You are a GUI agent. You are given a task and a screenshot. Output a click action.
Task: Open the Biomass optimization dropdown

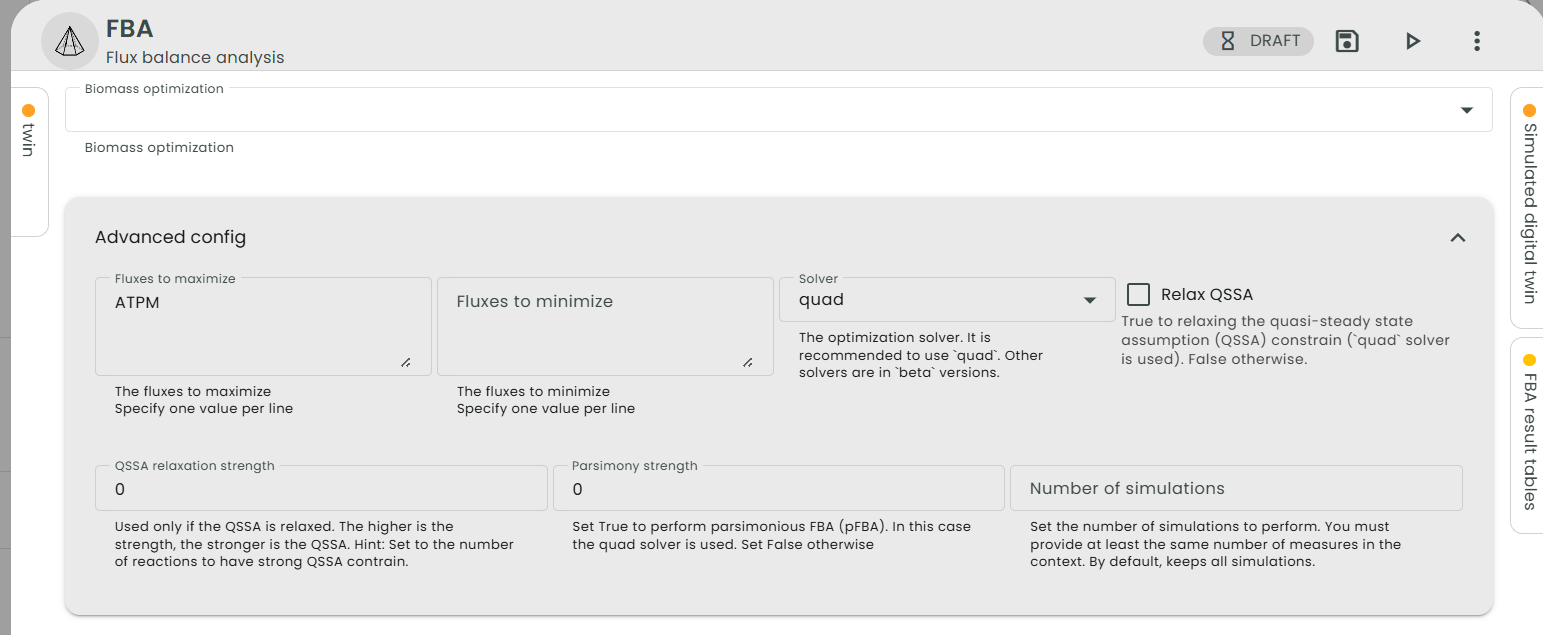click(1466, 110)
